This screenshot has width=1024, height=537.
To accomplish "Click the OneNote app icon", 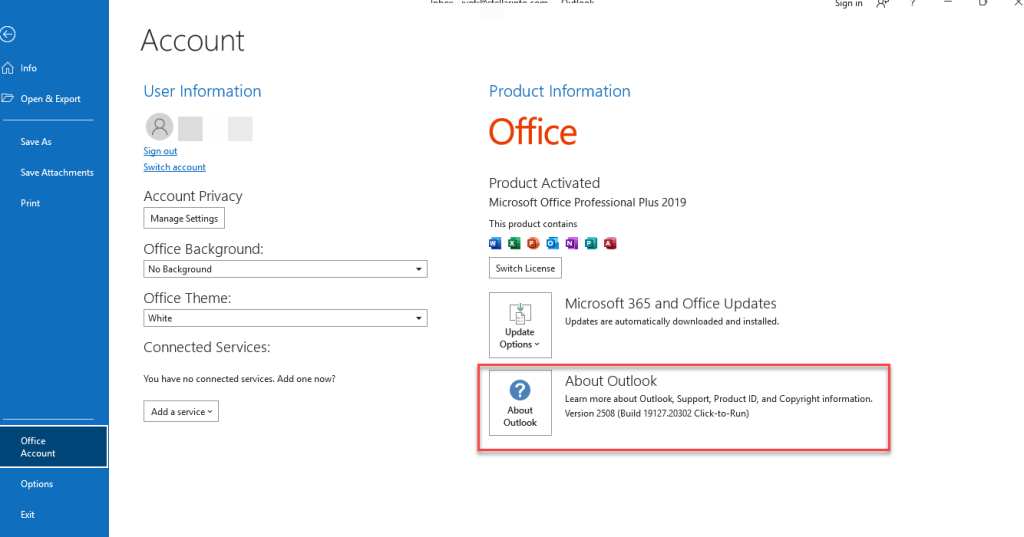I will 571,243.
